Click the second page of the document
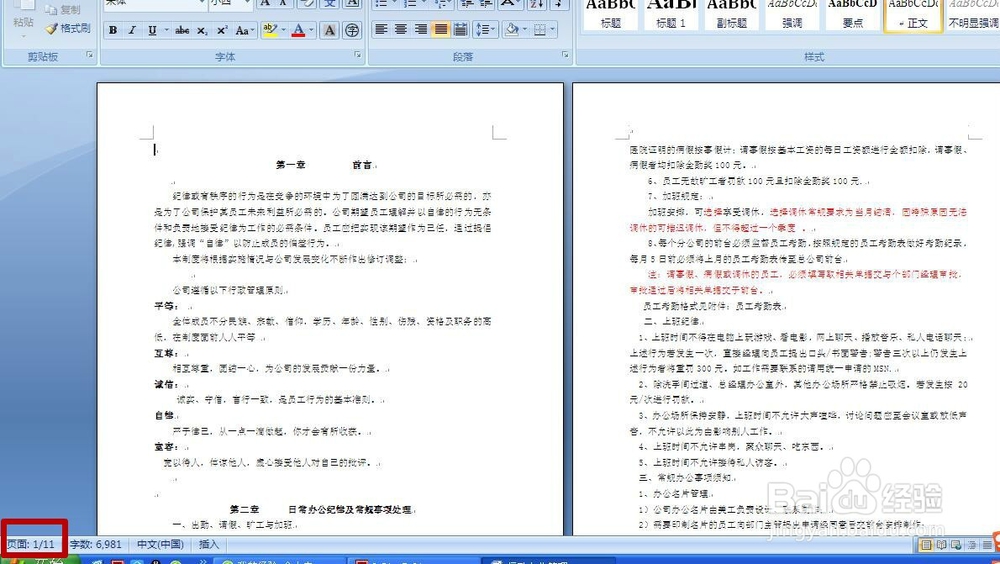This screenshot has width=1000, height=564. [x=786, y=309]
